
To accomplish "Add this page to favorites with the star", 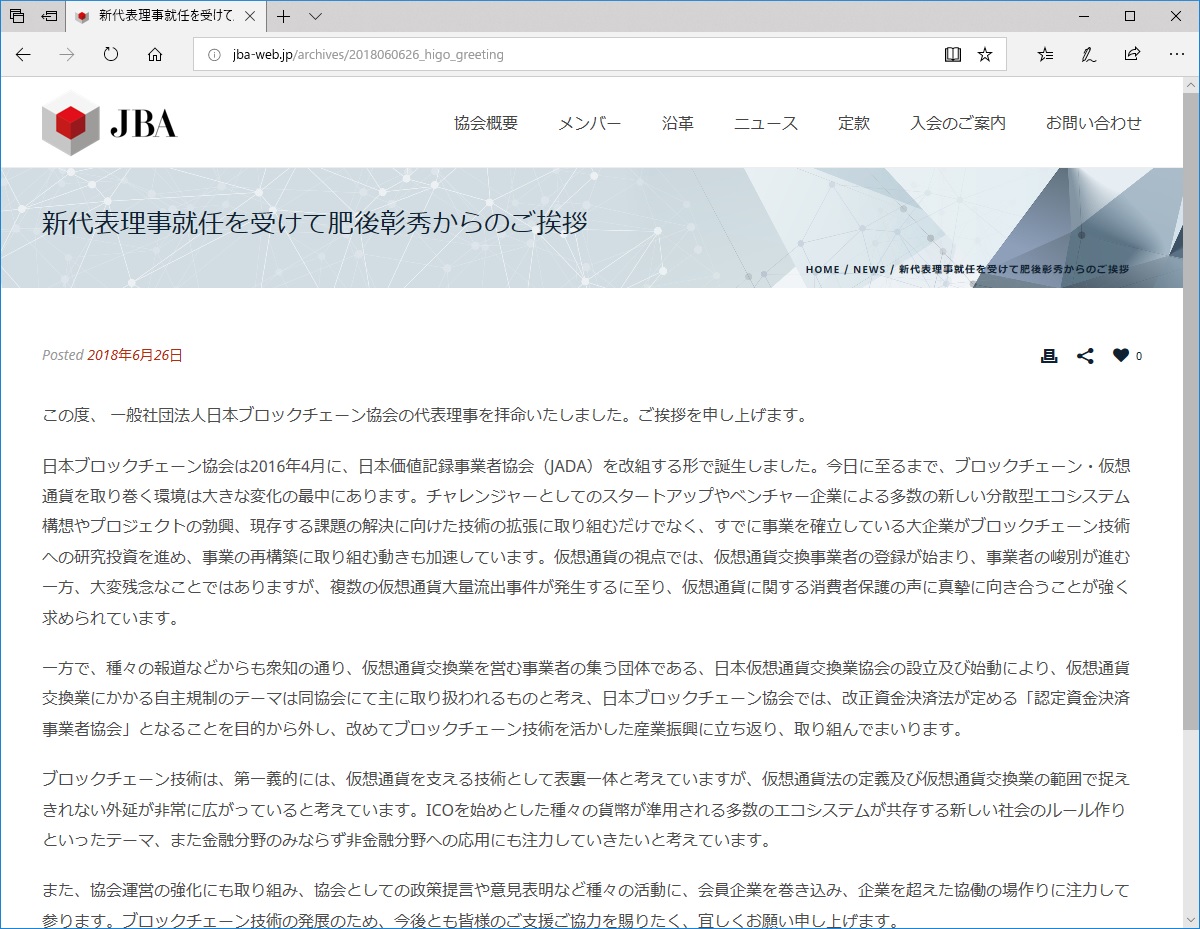I will click(x=984, y=54).
